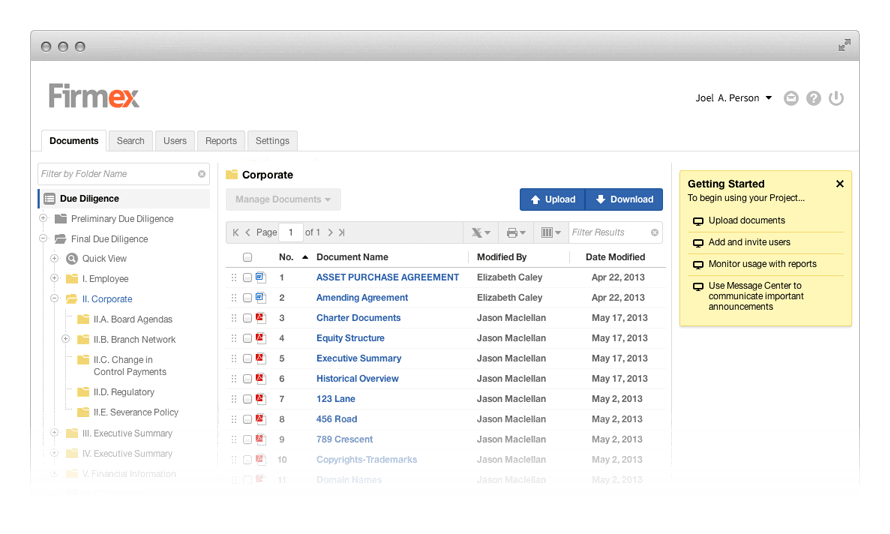Expand the II.B. Branch Network folder
The height and width of the screenshot is (534, 890).
[66, 339]
